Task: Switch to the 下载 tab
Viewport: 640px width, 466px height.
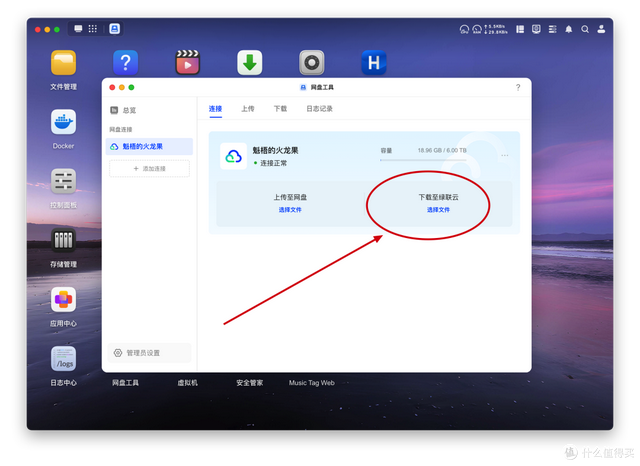Action: click(280, 109)
